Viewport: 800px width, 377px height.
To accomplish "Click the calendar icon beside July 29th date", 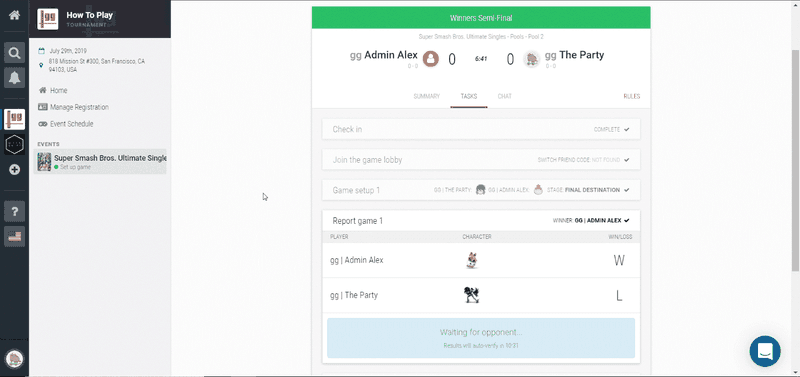I will point(41,51).
